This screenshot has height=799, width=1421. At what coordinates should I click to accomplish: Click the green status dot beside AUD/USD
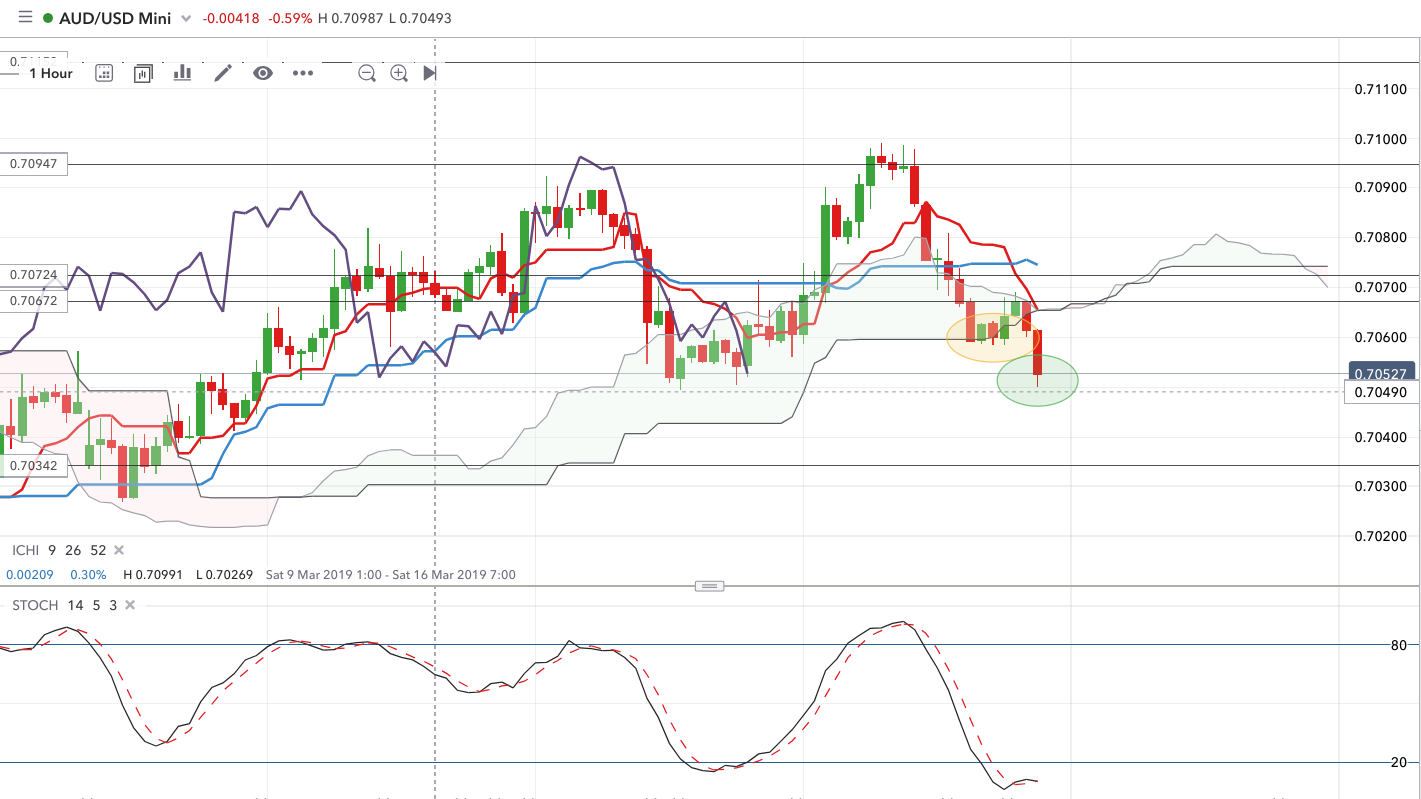coord(48,19)
